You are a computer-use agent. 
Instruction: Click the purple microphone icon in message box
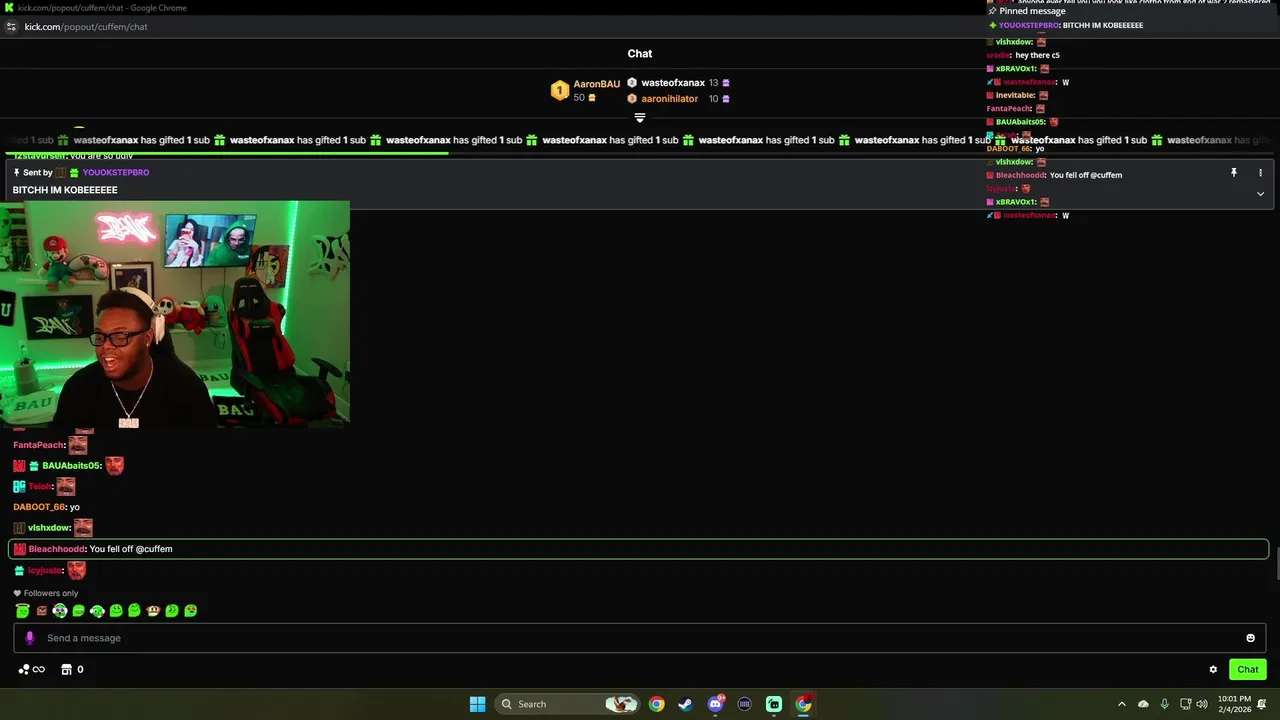tap(29, 638)
